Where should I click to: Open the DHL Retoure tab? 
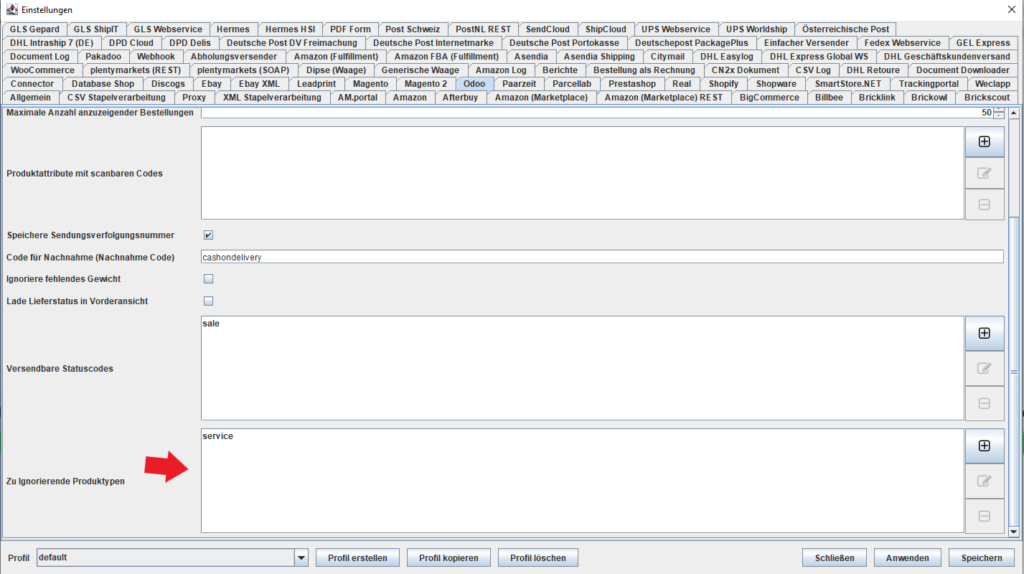pyautogui.click(x=872, y=70)
